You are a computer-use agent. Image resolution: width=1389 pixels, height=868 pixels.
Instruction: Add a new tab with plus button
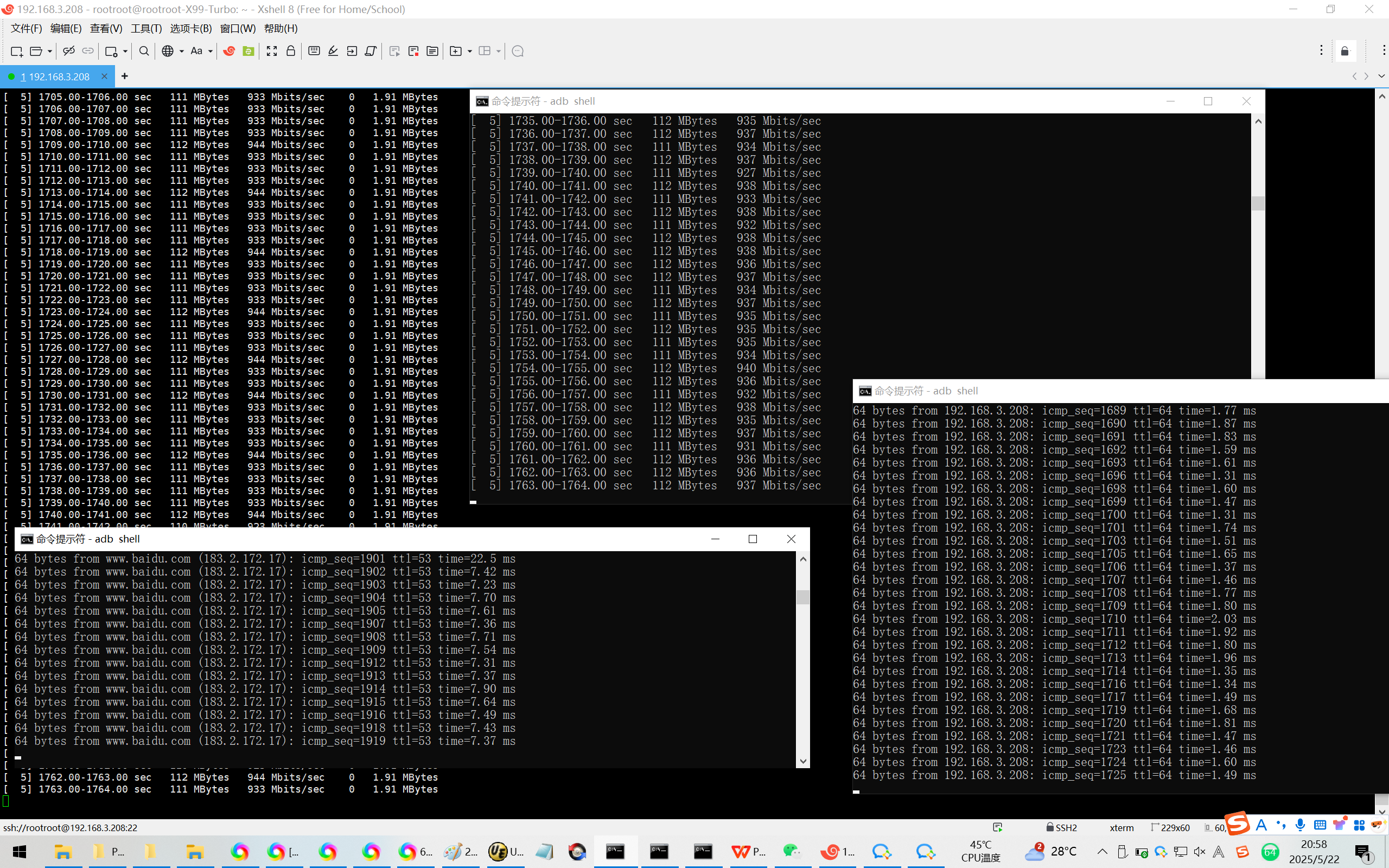point(125,76)
